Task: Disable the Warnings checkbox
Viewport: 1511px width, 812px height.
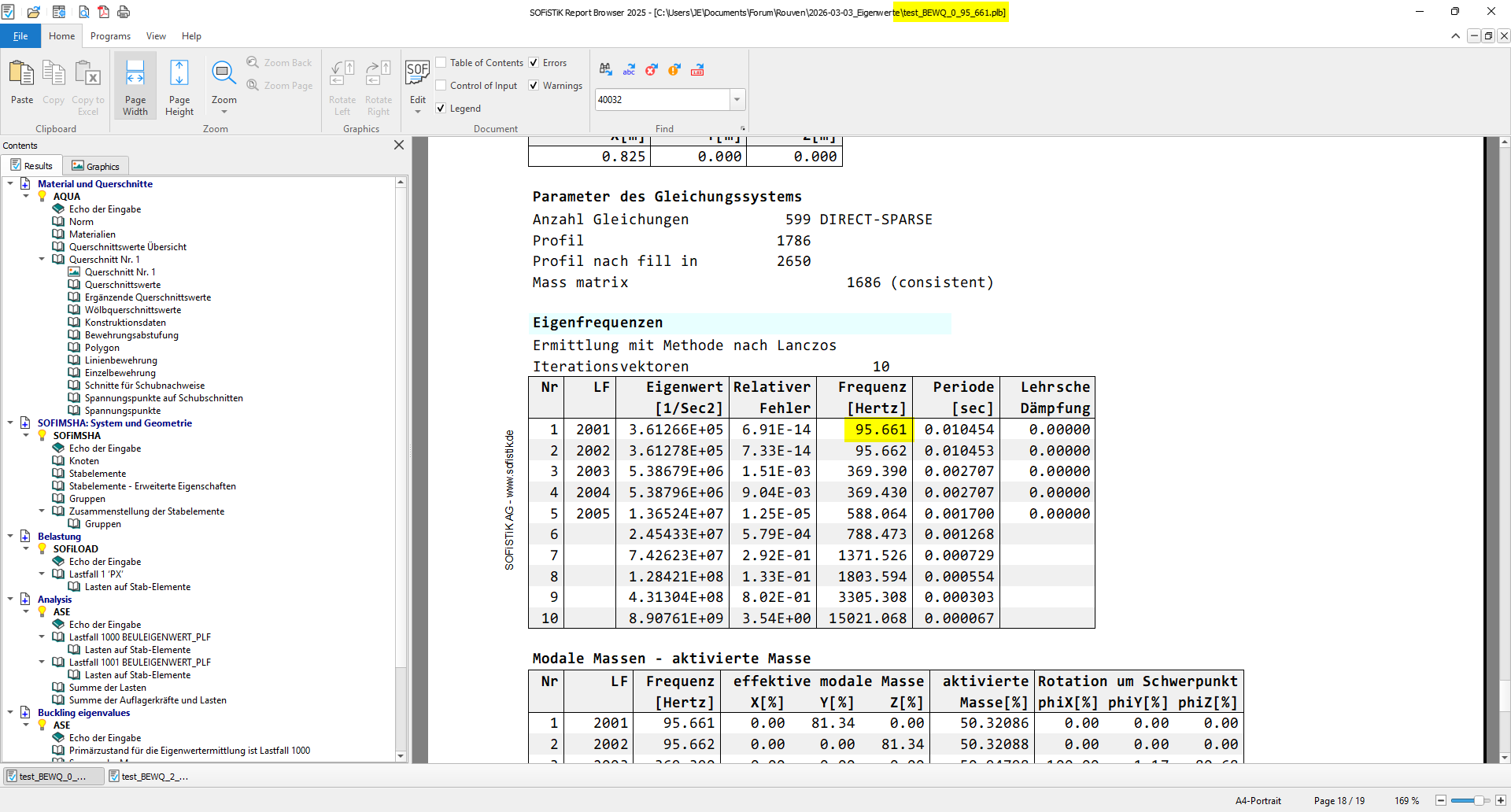Action: click(534, 86)
